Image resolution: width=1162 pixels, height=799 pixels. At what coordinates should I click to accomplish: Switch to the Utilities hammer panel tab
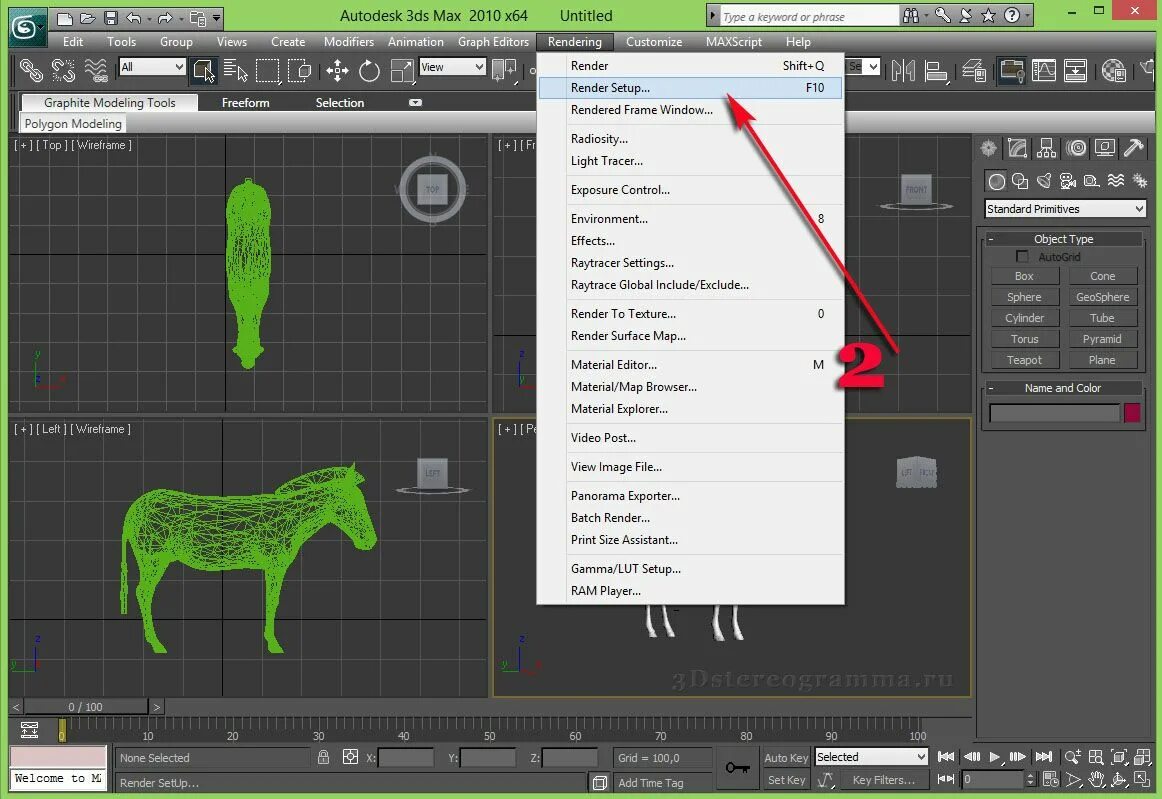pos(1133,148)
